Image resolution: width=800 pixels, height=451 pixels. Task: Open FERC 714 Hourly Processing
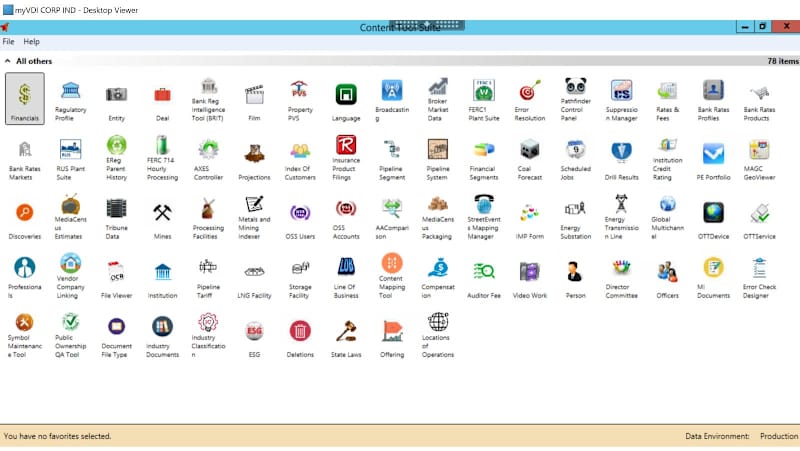point(162,159)
